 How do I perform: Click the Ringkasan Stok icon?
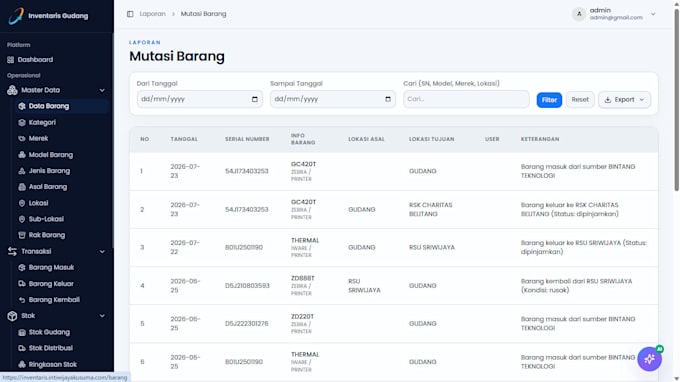click(22, 364)
